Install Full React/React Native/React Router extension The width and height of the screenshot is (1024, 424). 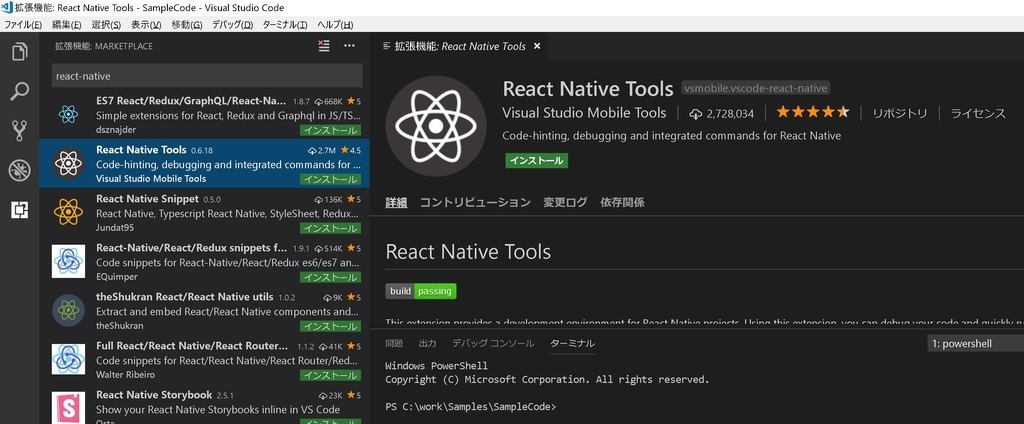[x=330, y=375]
